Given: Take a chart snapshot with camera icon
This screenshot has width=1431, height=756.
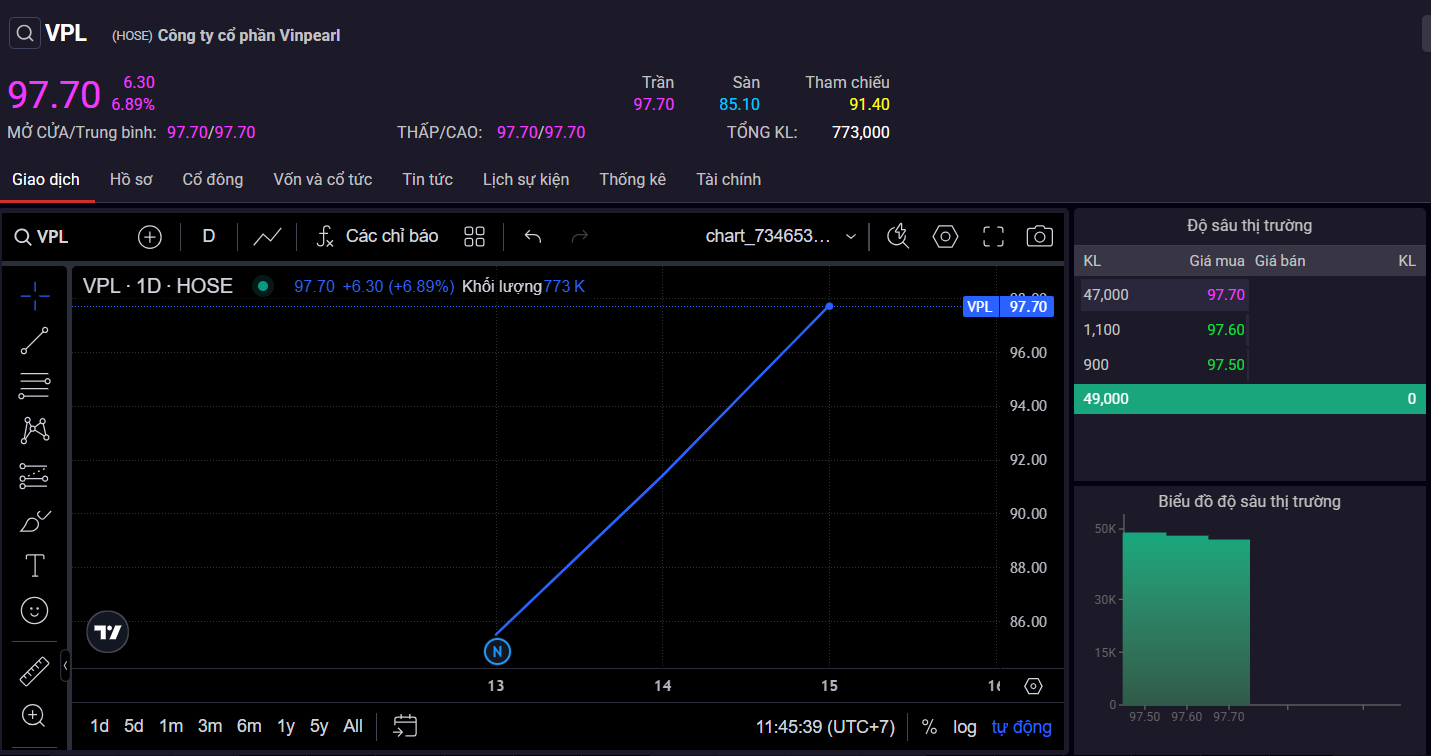Looking at the screenshot, I should [1039, 237].
